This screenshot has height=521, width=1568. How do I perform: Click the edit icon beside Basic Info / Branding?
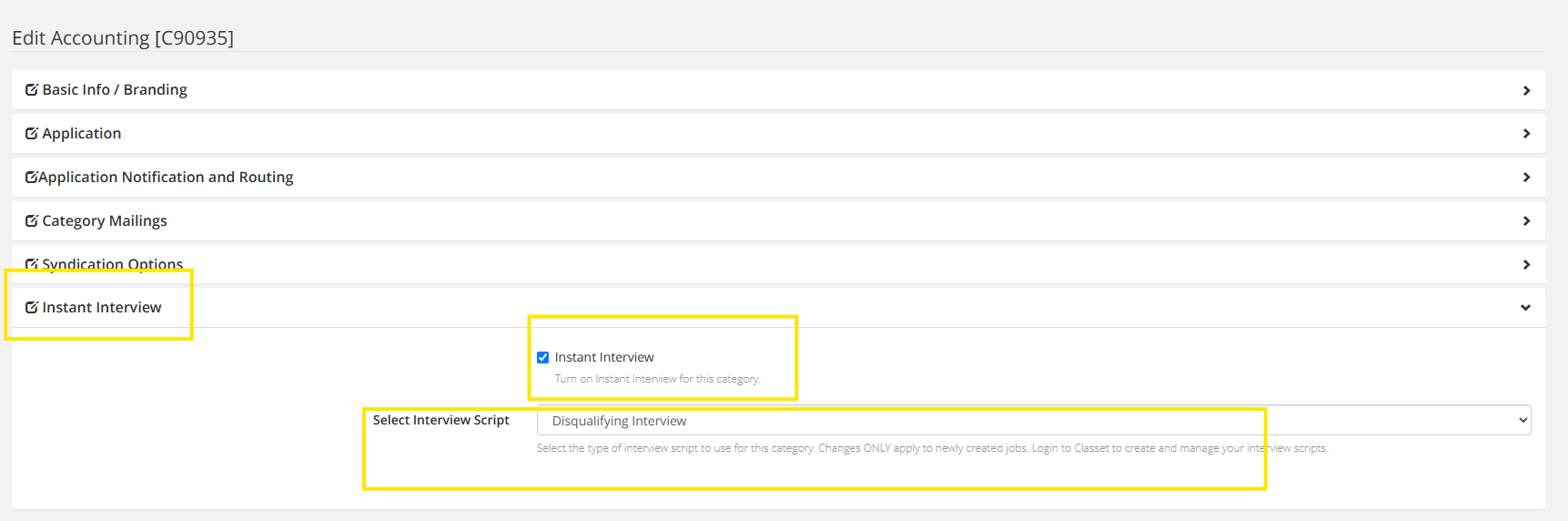tap(31, 89)
